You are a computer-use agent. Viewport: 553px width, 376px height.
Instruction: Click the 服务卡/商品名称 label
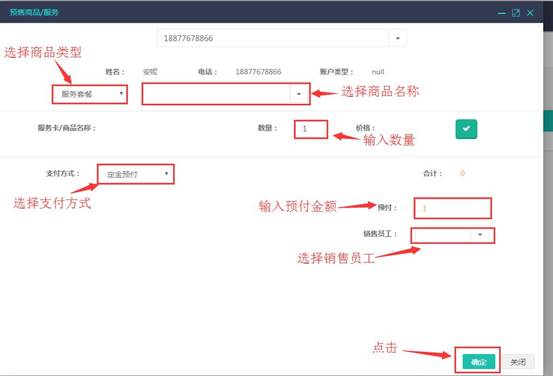(x=67, y=128)
